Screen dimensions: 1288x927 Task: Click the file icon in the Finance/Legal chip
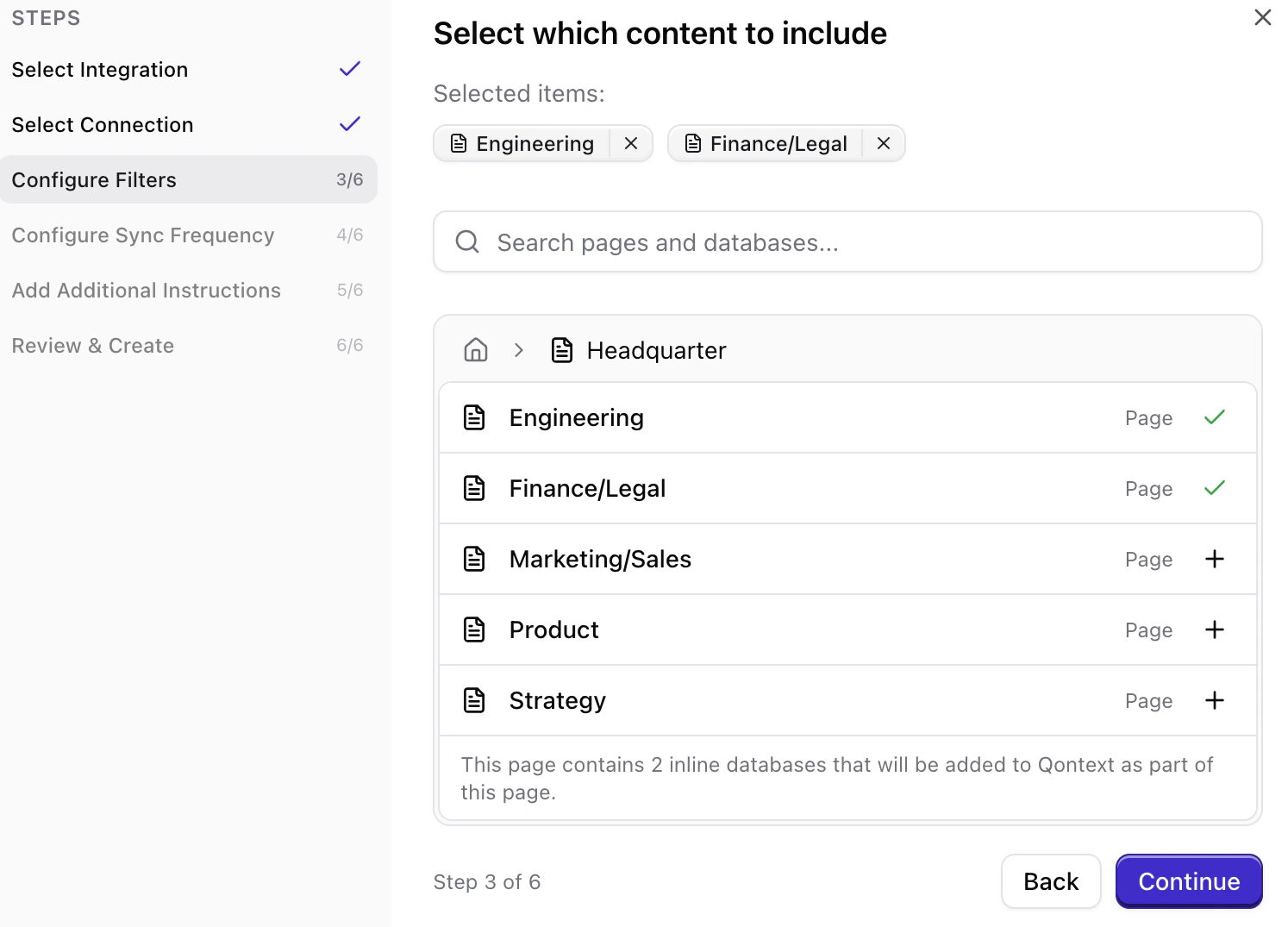692,143
